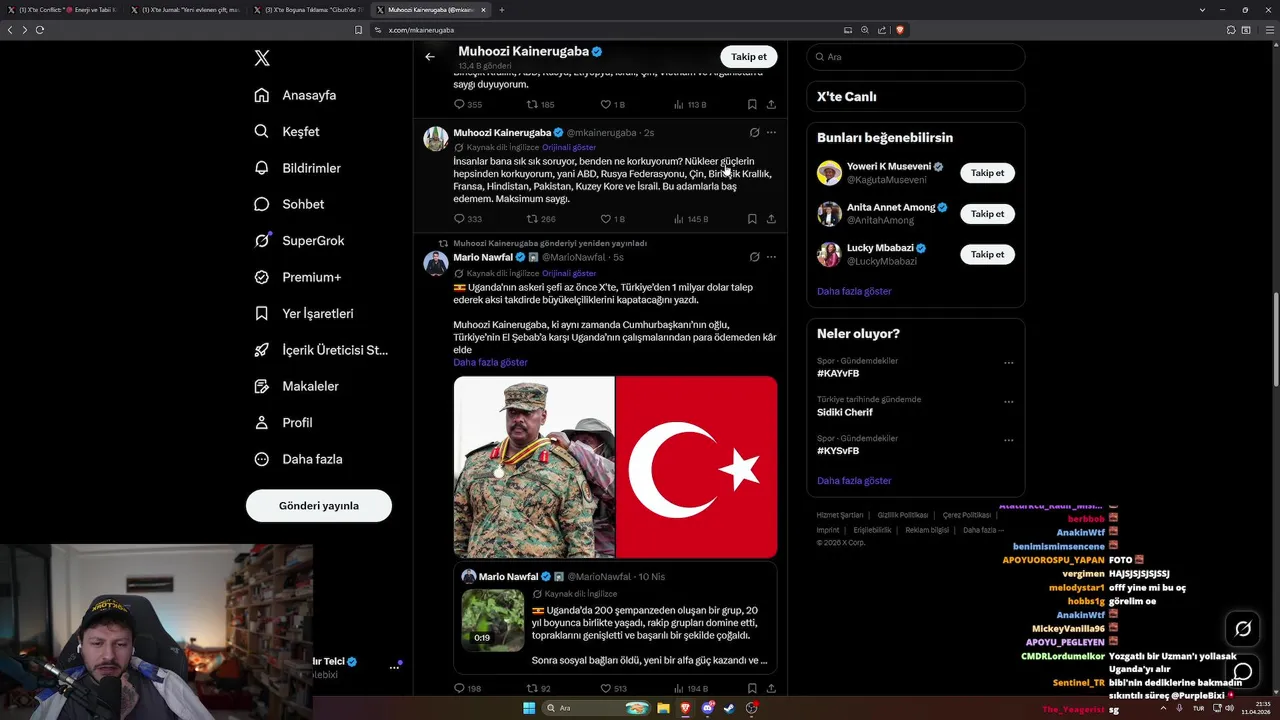Screen dimensions: 1280x720
Task: Open Sohbet in the sidebar
Action: click(x=289, y=204)
